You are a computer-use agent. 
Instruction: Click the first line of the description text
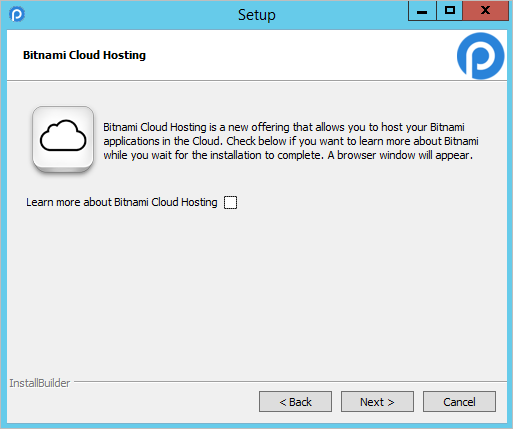(284, 127)
